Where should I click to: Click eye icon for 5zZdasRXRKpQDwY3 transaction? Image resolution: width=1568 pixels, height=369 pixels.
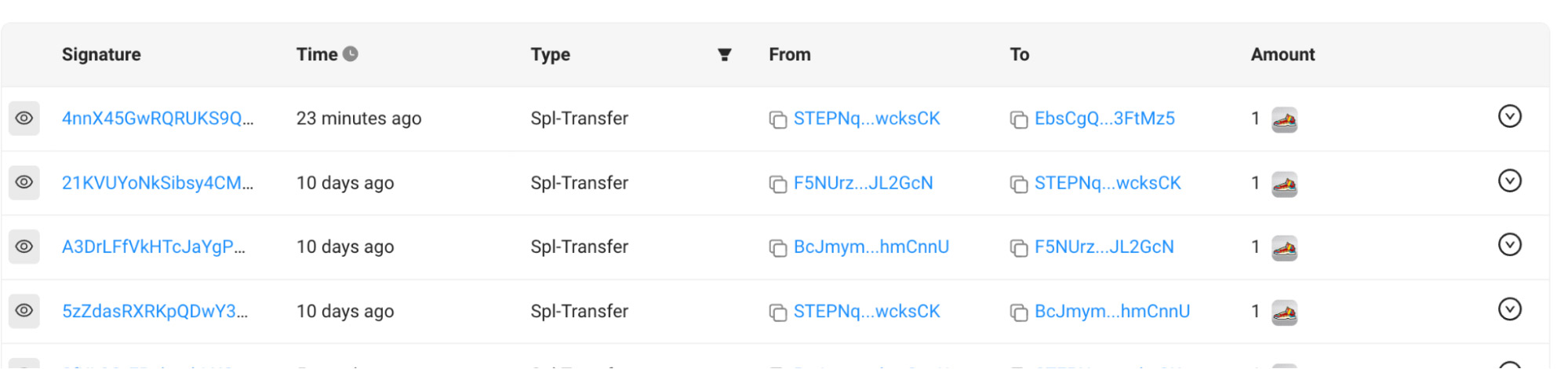tap(24, 310)
